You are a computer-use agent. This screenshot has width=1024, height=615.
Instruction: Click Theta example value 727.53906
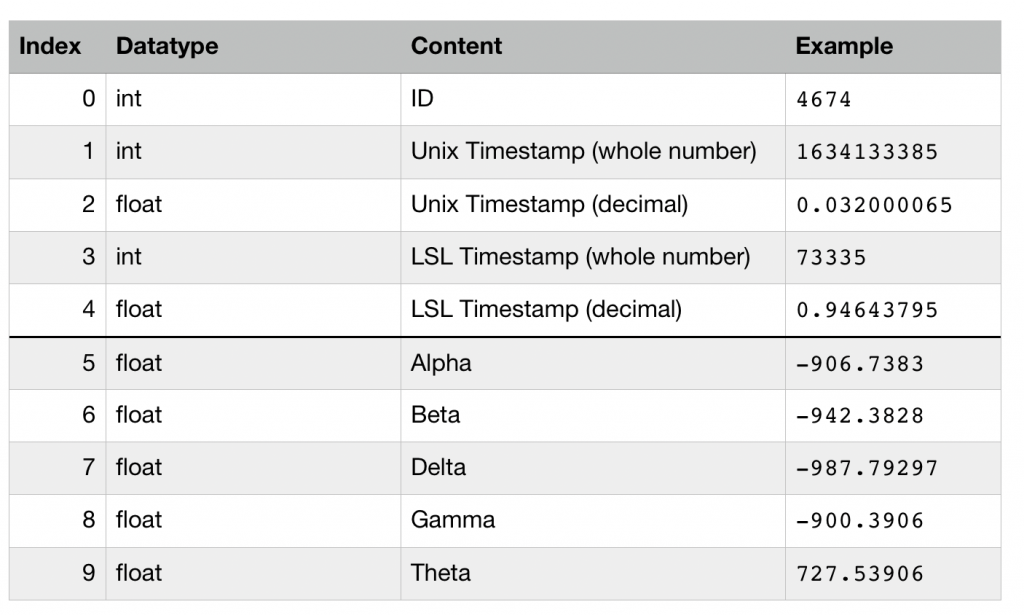[859, 574]
